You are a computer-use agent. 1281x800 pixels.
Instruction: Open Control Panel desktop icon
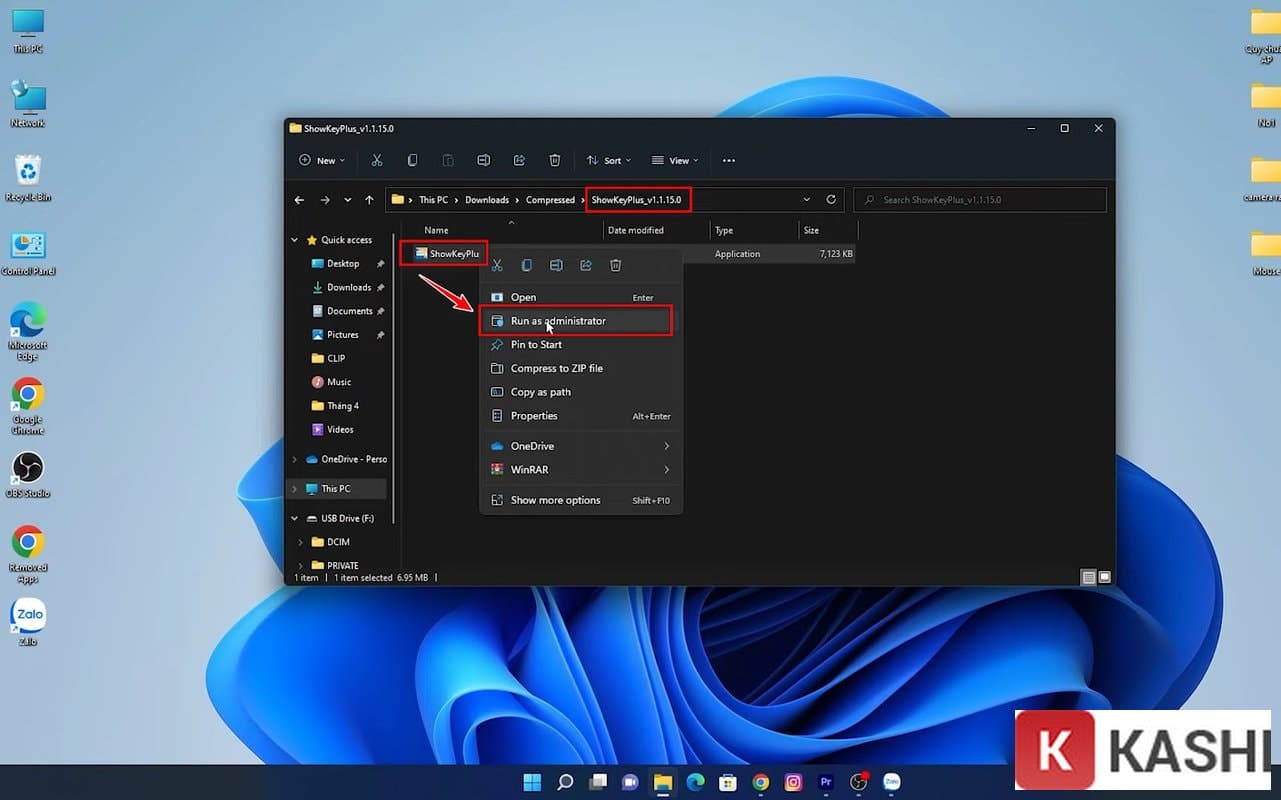click(28, 253)
